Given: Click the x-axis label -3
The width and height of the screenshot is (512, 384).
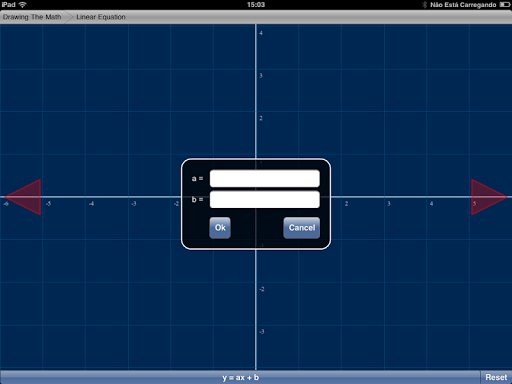Looking at the screenshot, I should tap(134, 203).
